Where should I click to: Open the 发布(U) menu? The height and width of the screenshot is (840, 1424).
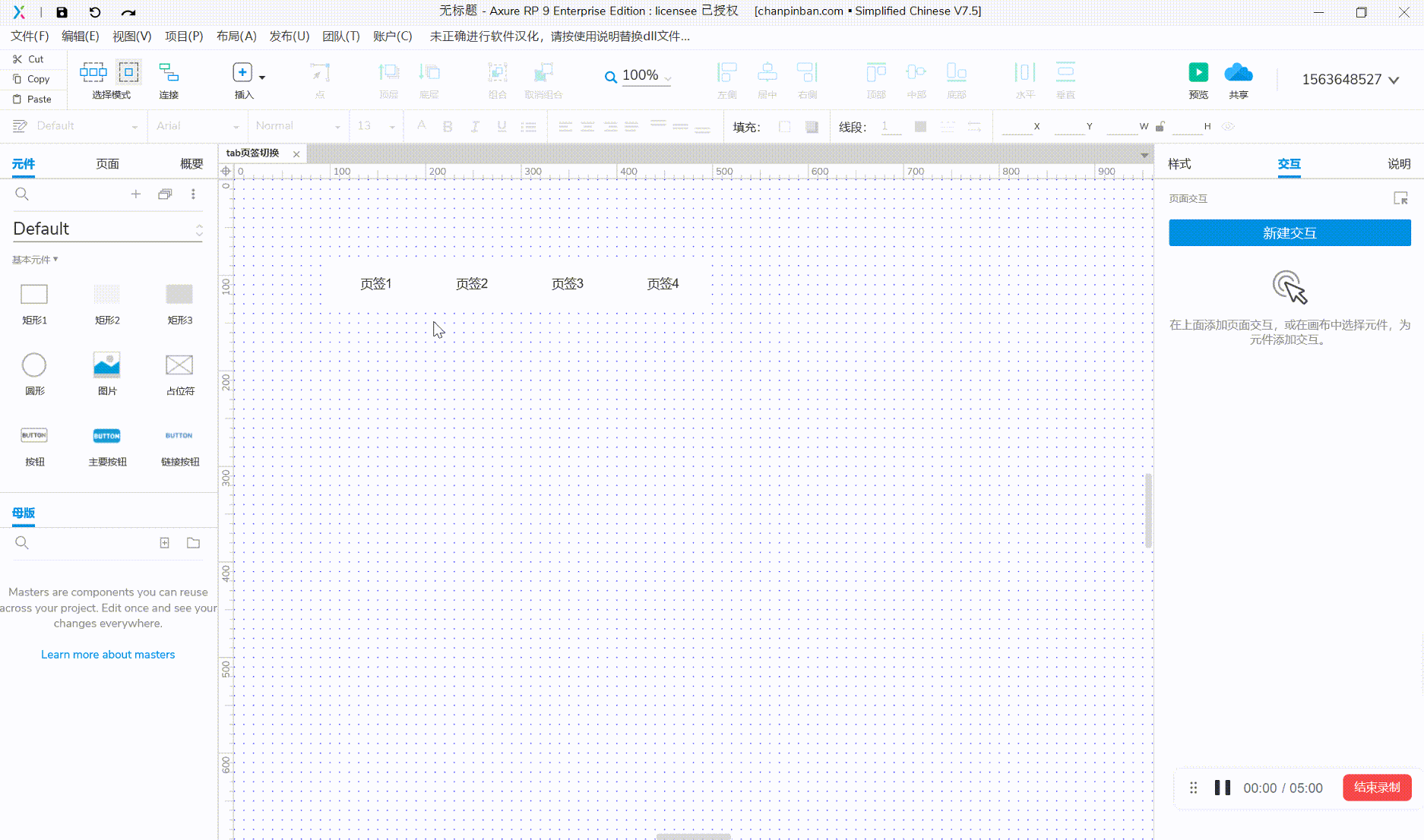(290, 36)
